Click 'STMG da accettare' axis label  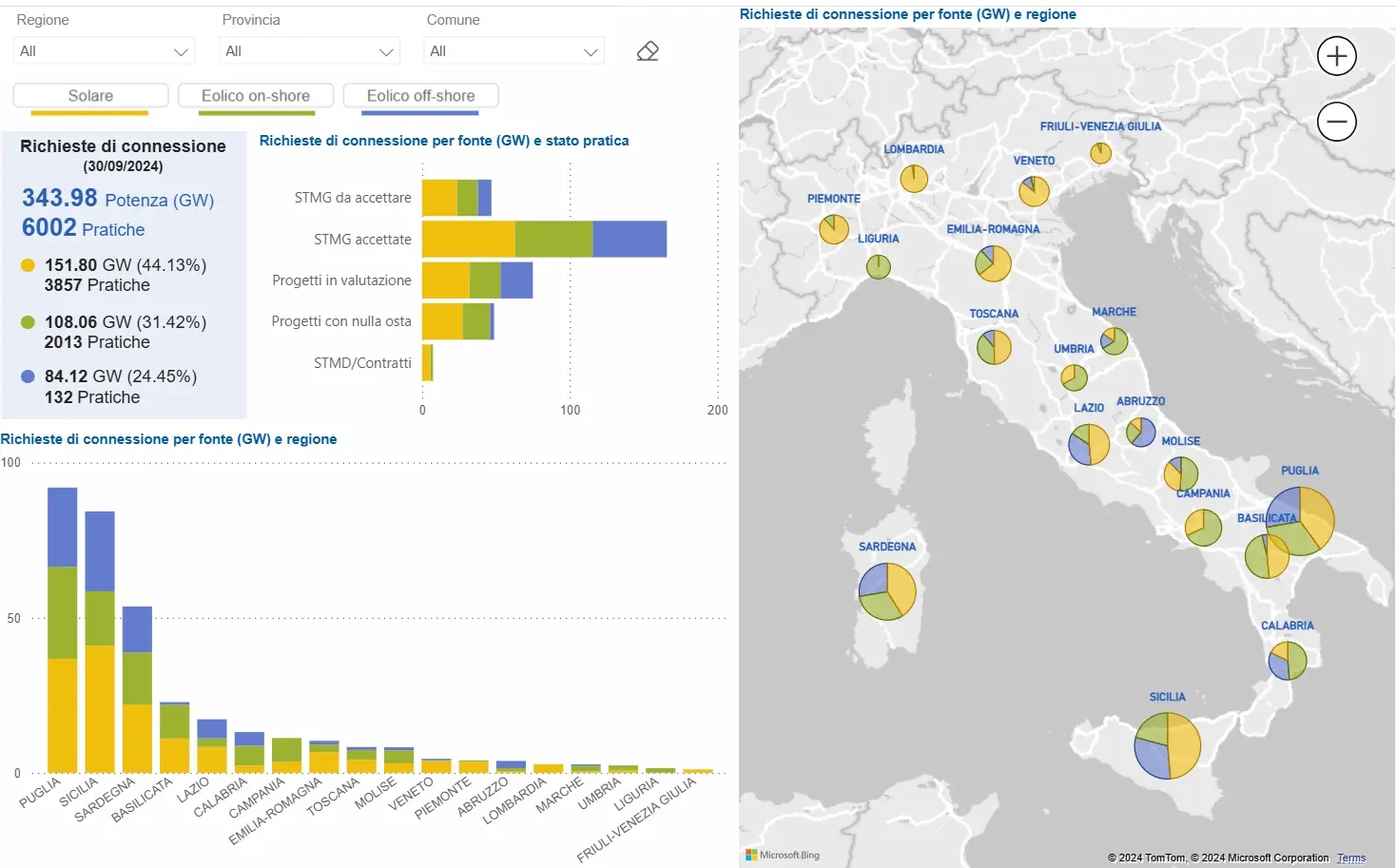(x=353, y=198)
